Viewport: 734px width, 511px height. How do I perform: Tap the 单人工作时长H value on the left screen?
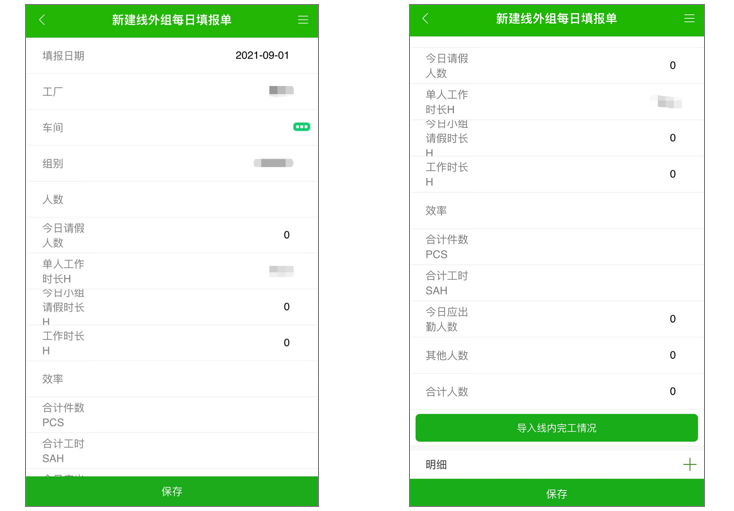[281, 271]
